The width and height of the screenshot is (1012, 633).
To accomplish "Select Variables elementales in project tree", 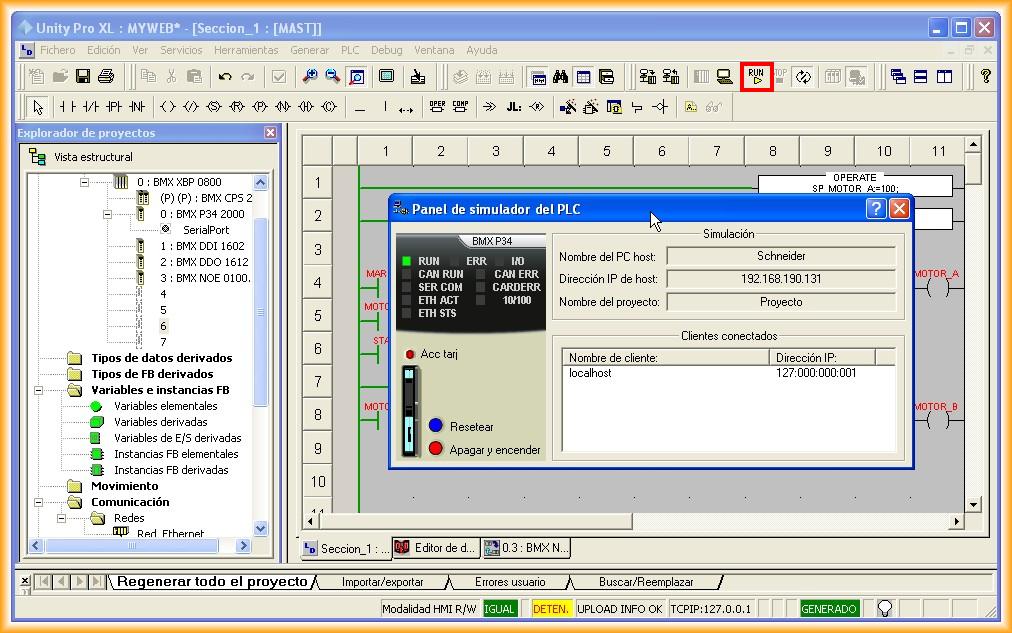I will [x=165, y=406].
